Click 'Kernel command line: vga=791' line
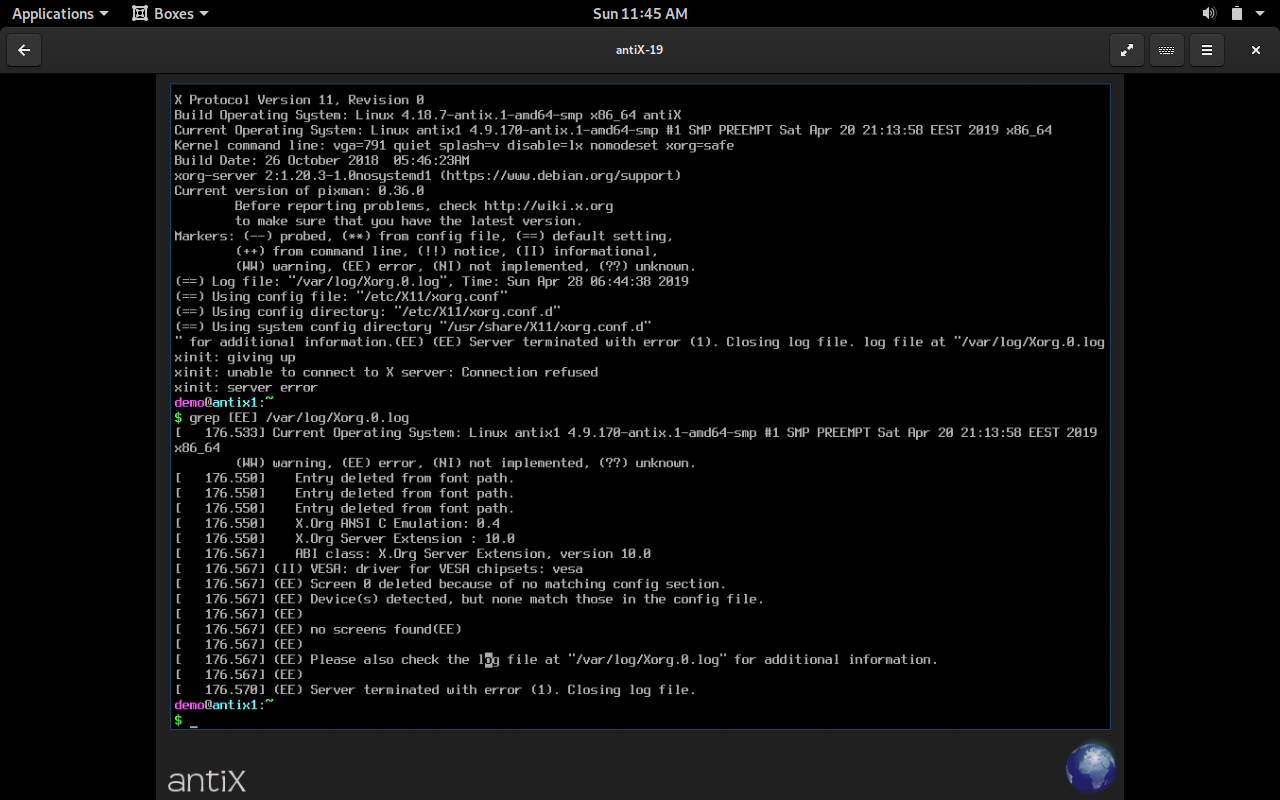Viewport: 1280px width, 800px height. click(454, 145)
